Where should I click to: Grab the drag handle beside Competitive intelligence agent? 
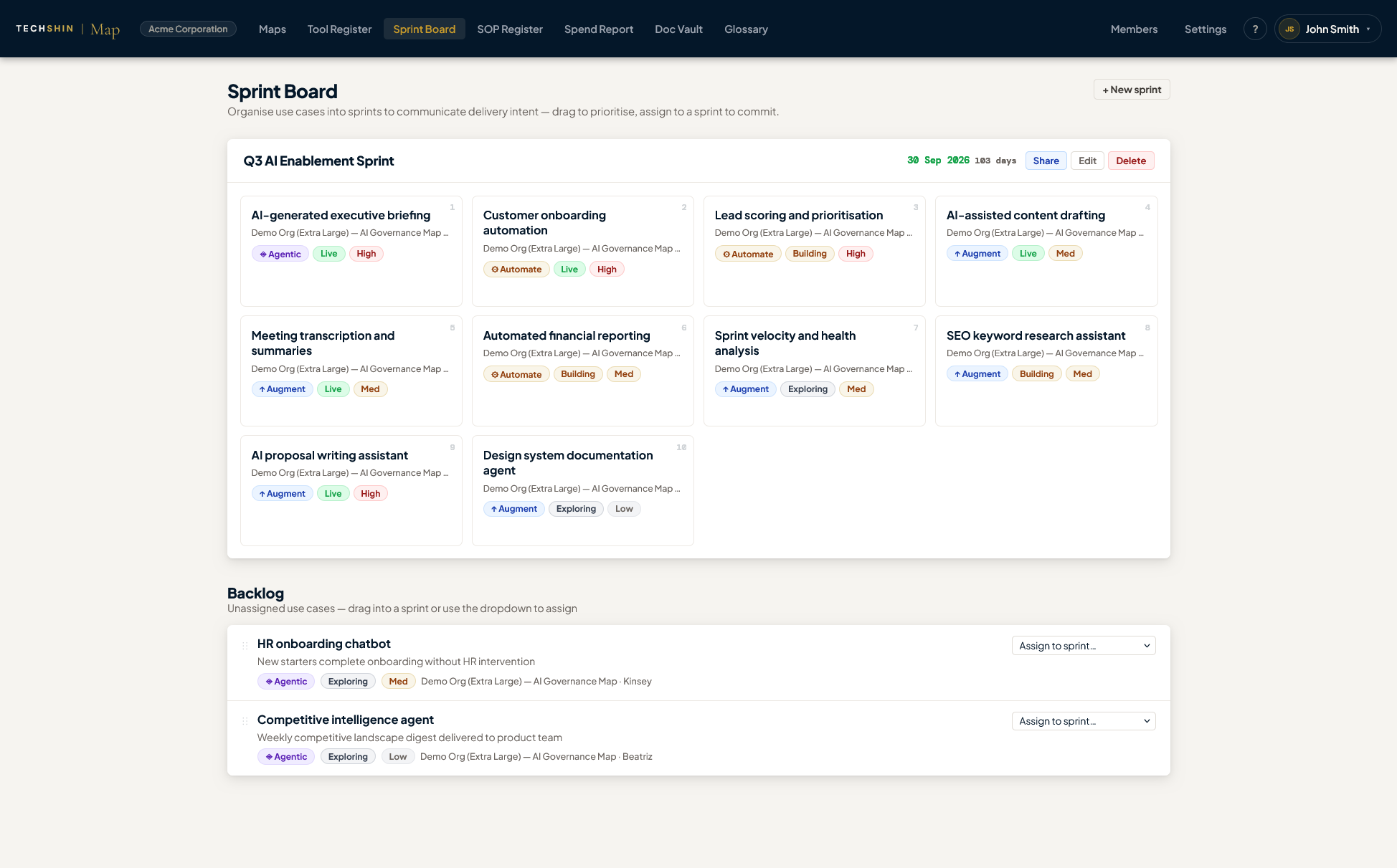tap(245, 721)
